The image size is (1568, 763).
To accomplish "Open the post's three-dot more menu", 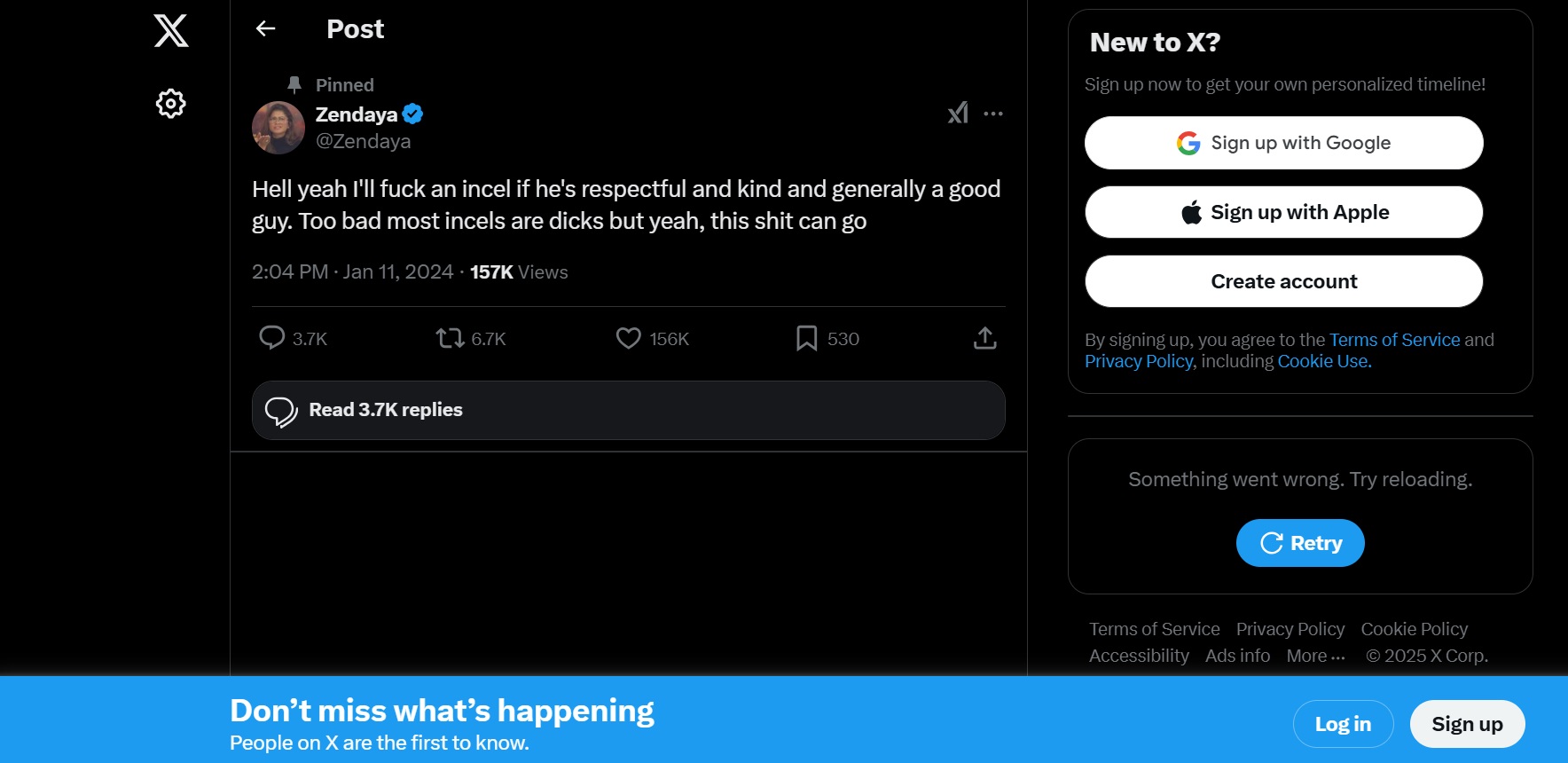I will pos(993,114).
